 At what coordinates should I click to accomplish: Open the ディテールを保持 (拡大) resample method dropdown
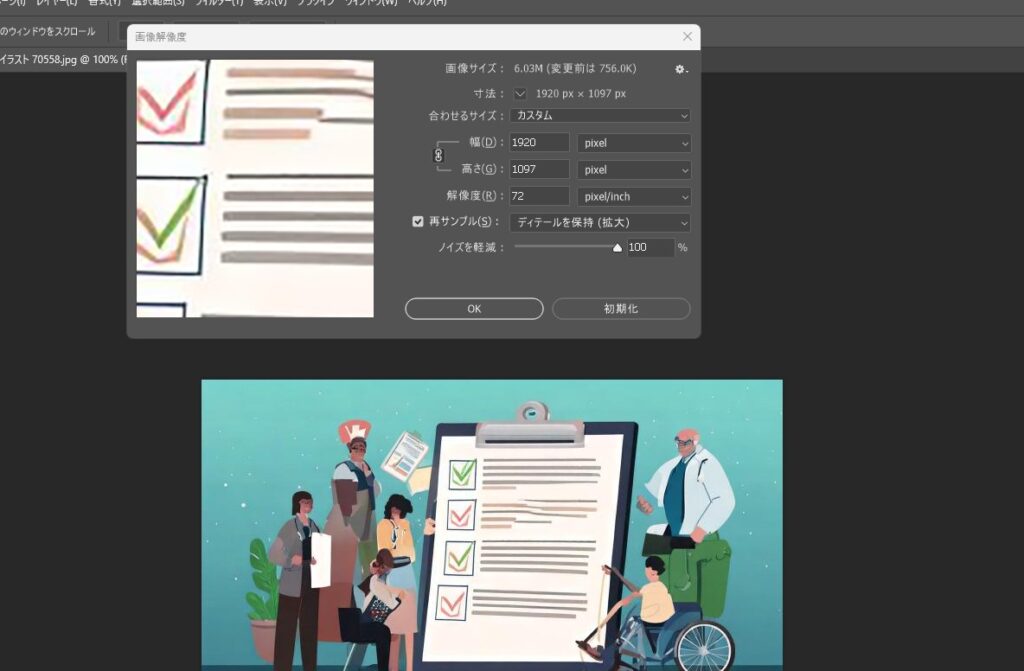click(x=600, y=223)
